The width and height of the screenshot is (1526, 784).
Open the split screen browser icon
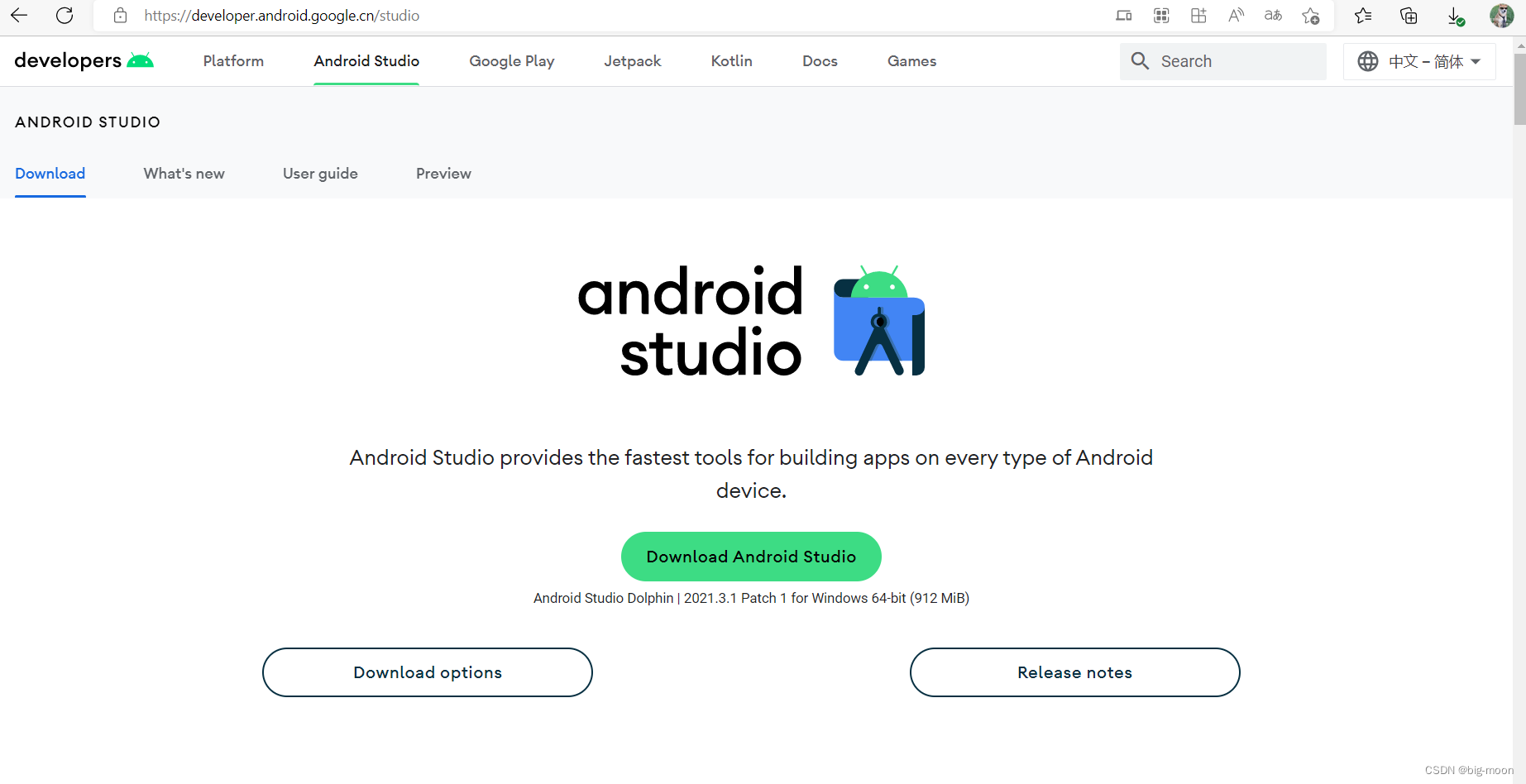[1198, 15]
